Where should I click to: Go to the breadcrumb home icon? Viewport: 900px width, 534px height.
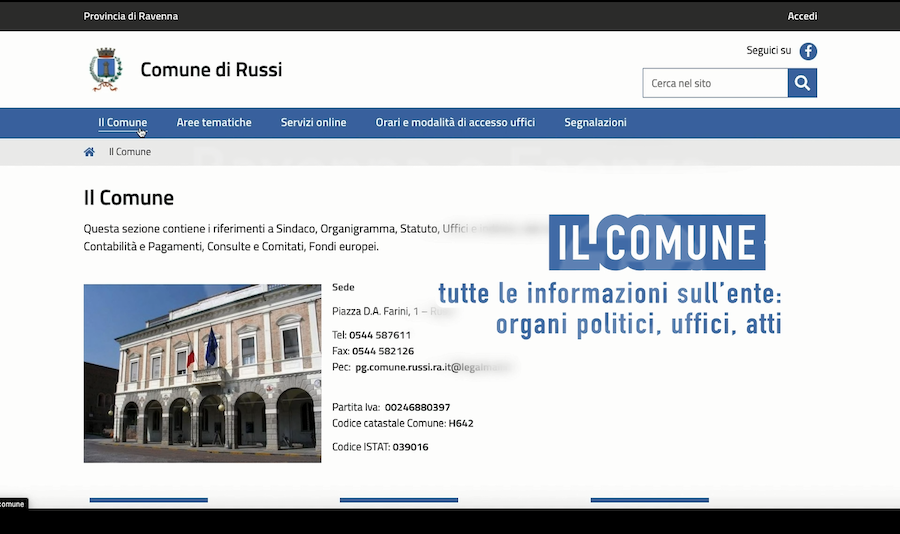[89, 152]
